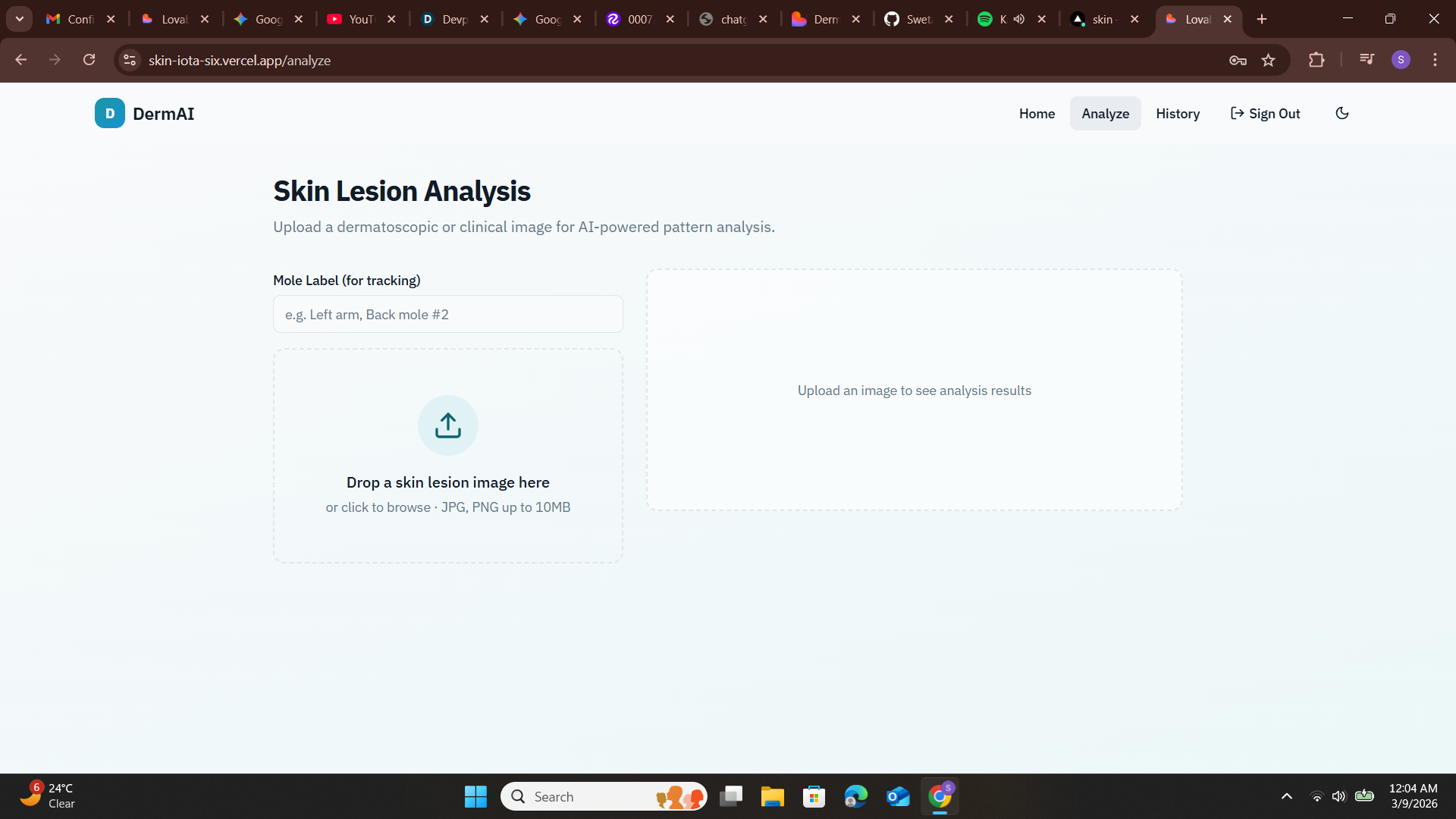Click the site information icon beside URL
This screenshot has height=819, width=1456.
pyautogui.click(x=130, y=61)
